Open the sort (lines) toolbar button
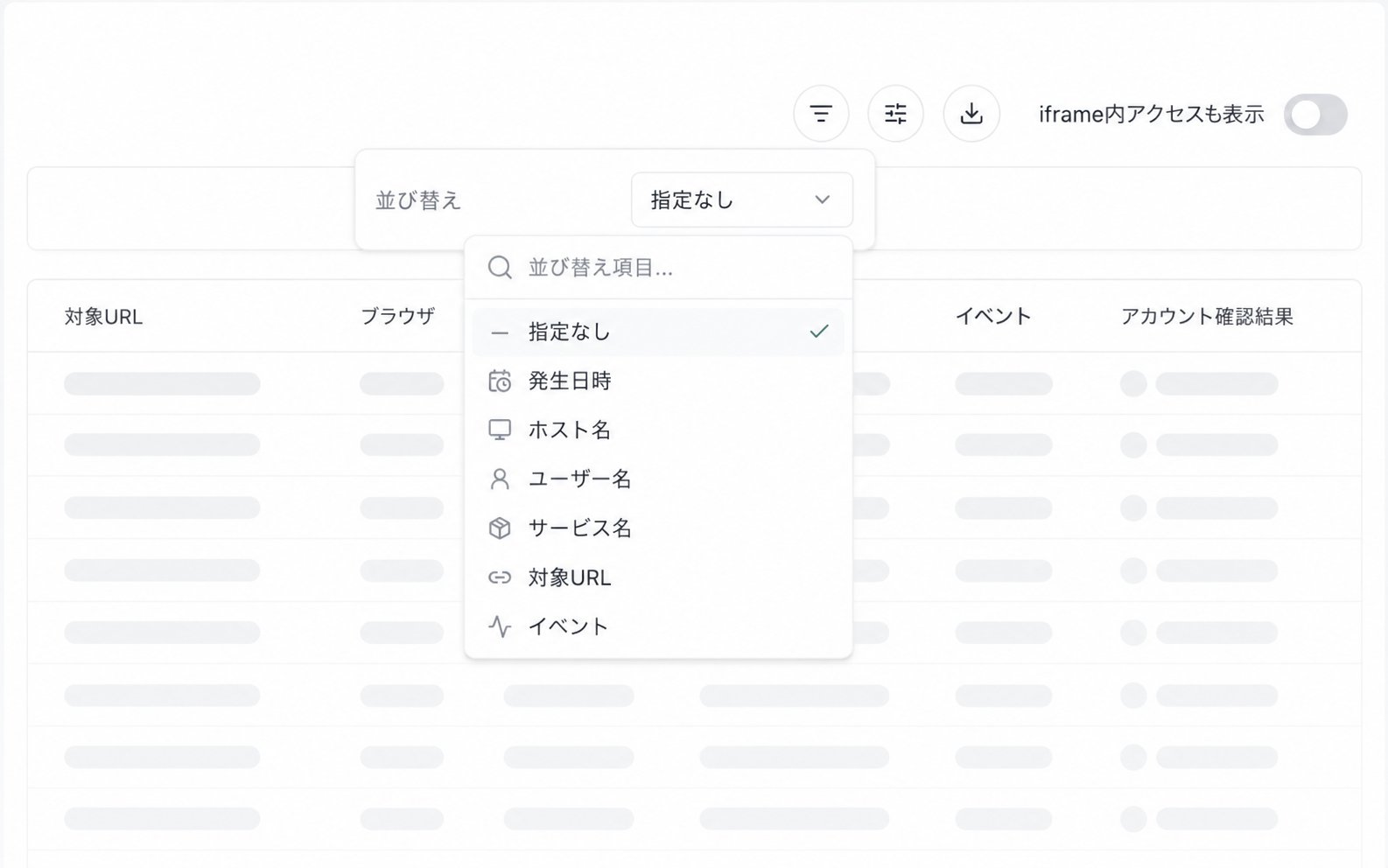The width and height of the screenshot is (1388, 868). 821,114
